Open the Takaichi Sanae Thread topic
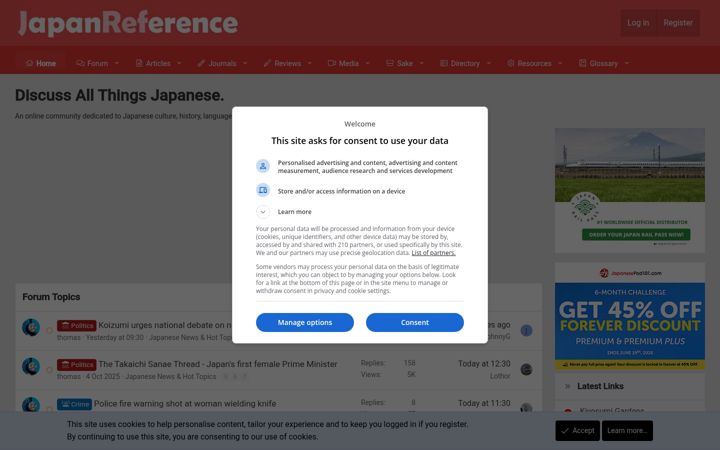This screenshot has width=720, height=450. [218, 364]
